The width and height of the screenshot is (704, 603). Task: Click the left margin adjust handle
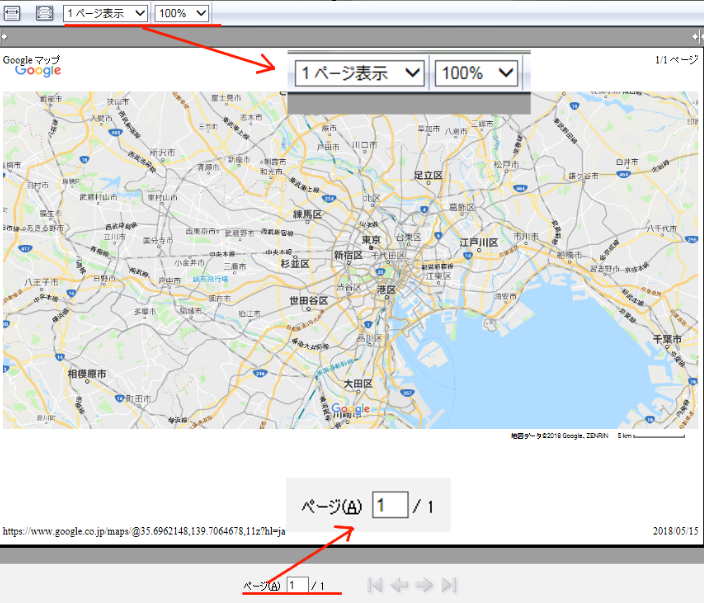click(4, 36)
